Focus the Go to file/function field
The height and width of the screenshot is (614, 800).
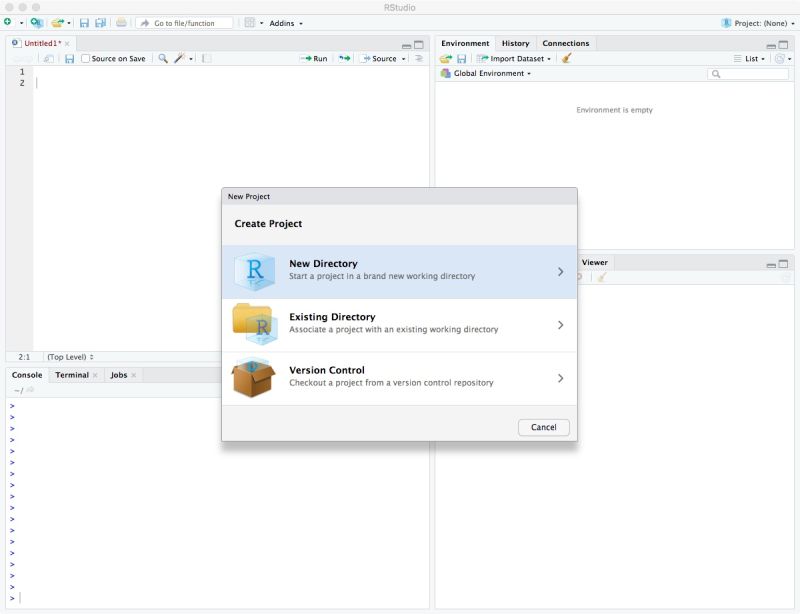185,23
